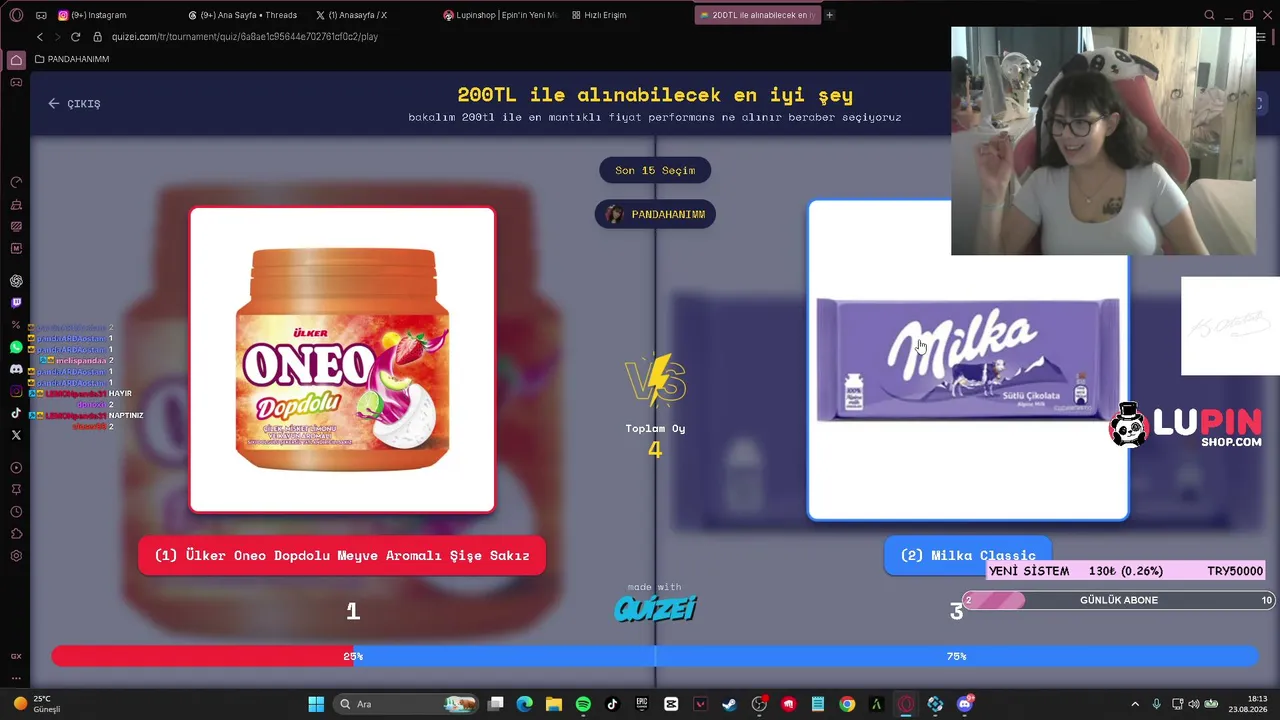
Task: Vote for the Milka Classic button
Action: pyautogui.click(x=968, y=555)
